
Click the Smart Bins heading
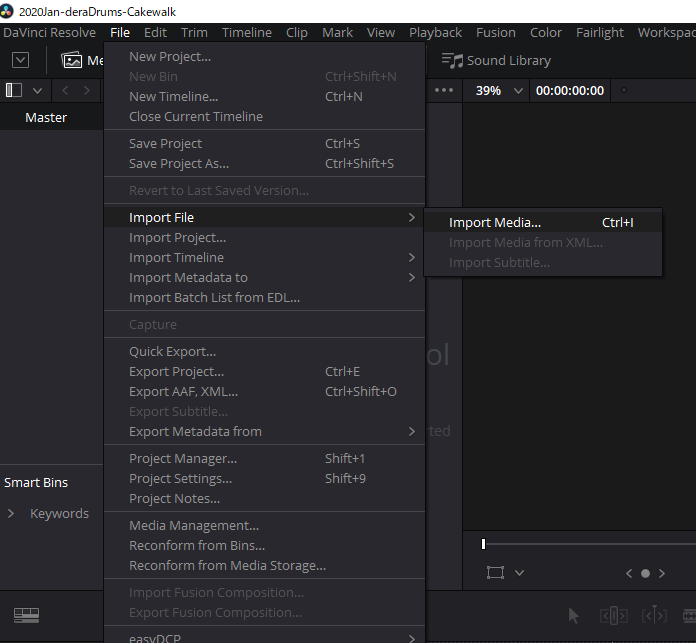coord(36,482)
